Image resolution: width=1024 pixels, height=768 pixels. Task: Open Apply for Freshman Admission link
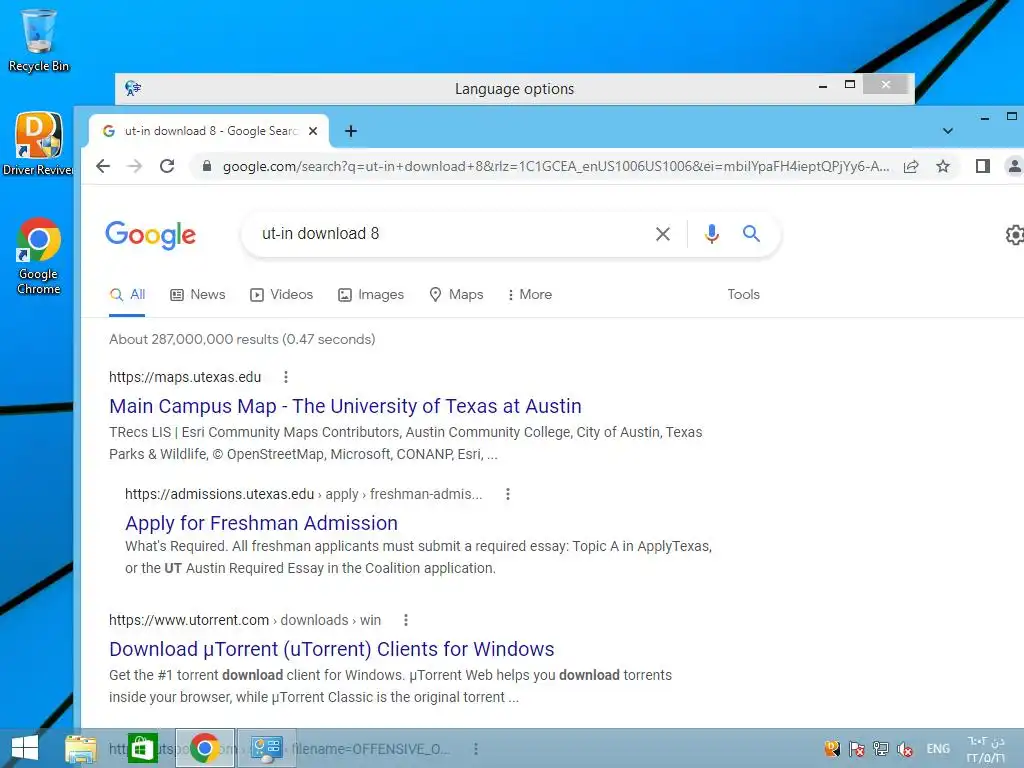pos(261,523)
